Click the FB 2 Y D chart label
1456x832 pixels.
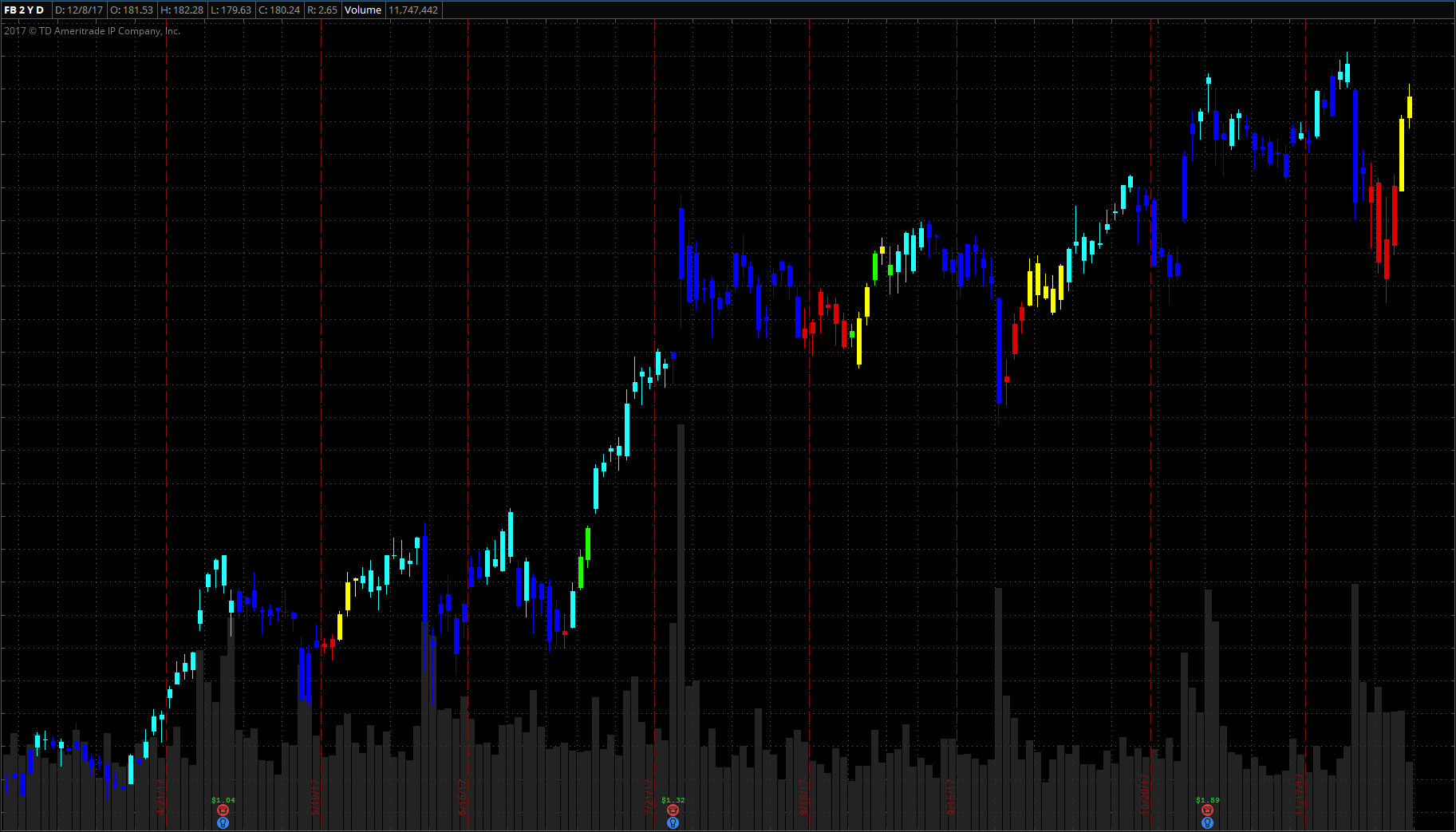coord(24,10)
